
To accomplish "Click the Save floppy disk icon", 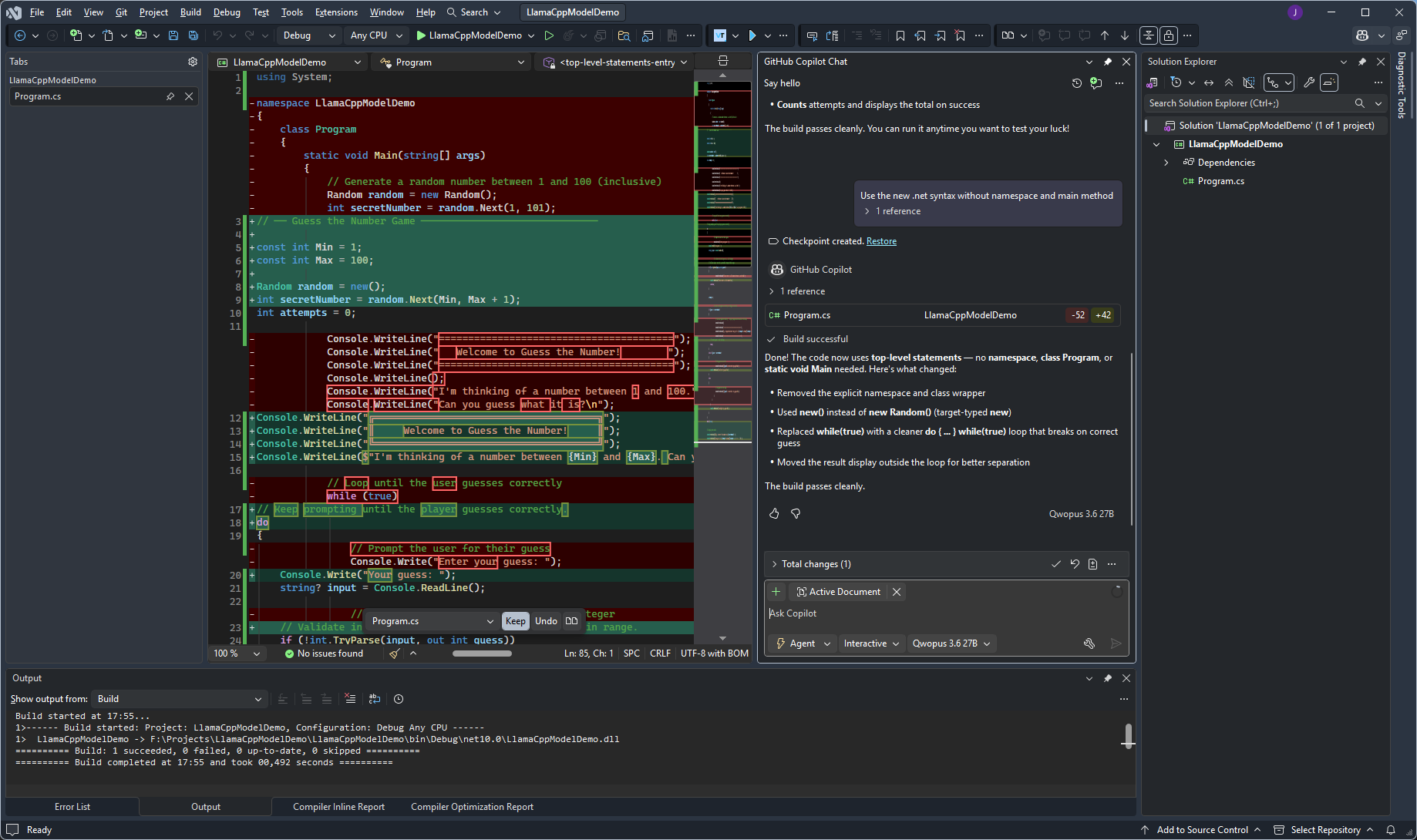I will tap(173, 35).
